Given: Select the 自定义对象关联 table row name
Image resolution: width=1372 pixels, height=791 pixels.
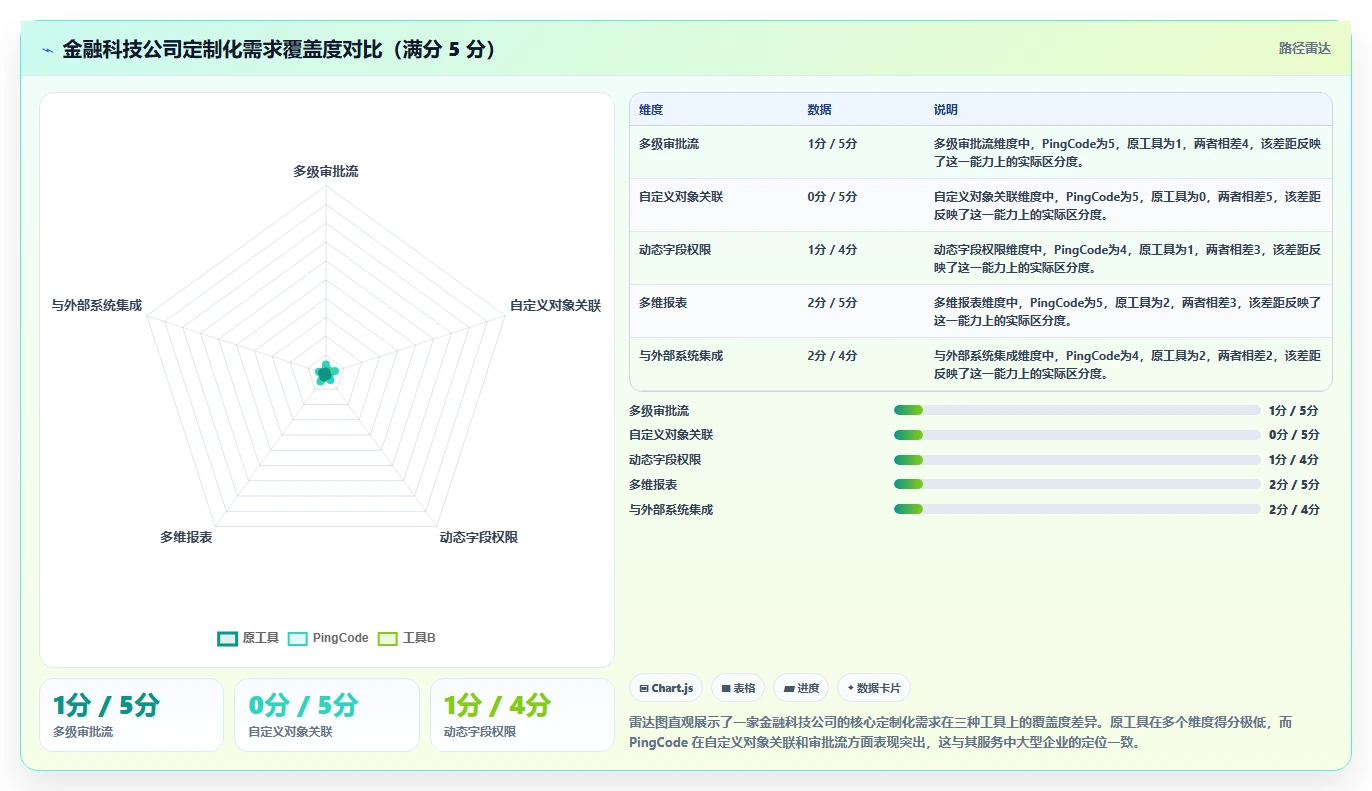Looking at the screenshot, I should (681, 197).
